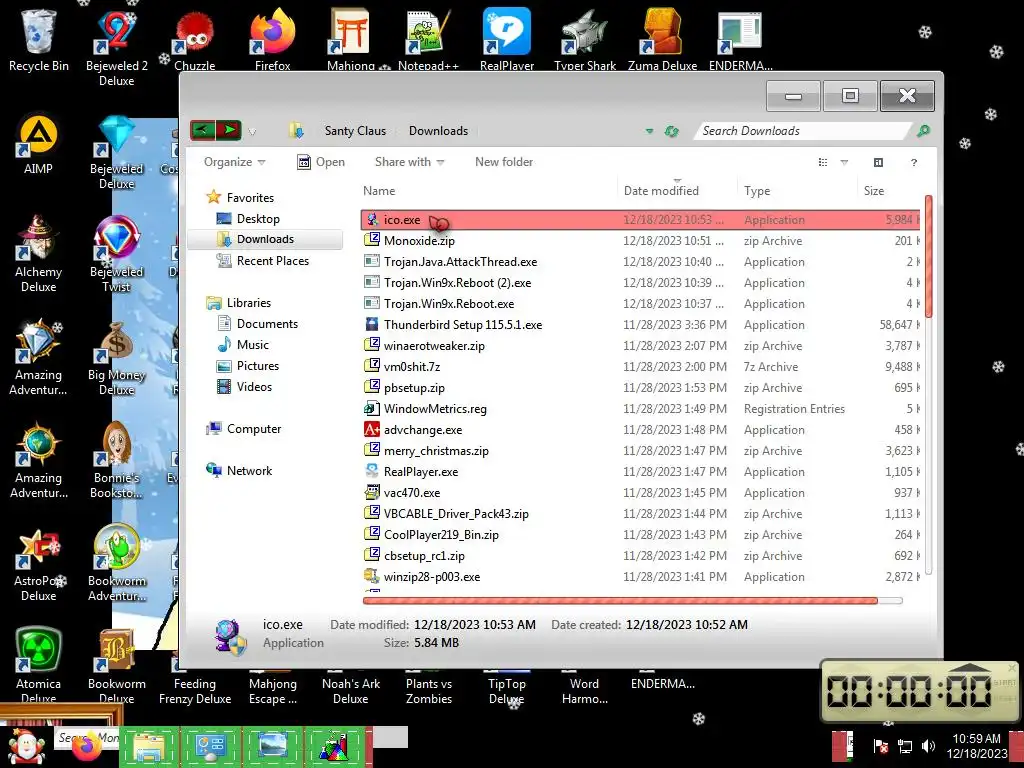Open the Organize dropdown menu
This screenshot has height=768, width=1024.
click(x=234, y=162)
